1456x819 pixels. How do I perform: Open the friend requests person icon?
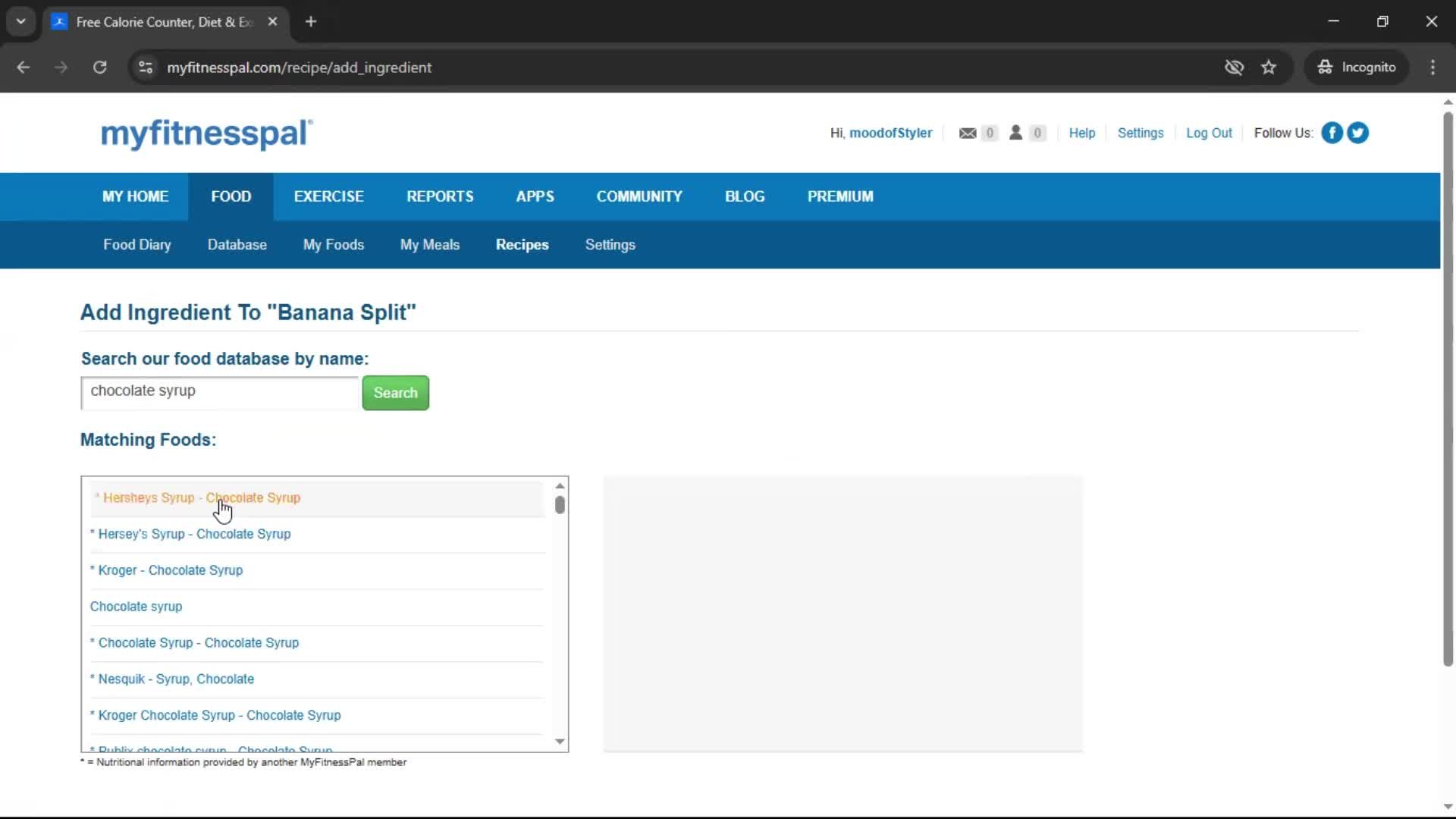[x=1016, y=133]
